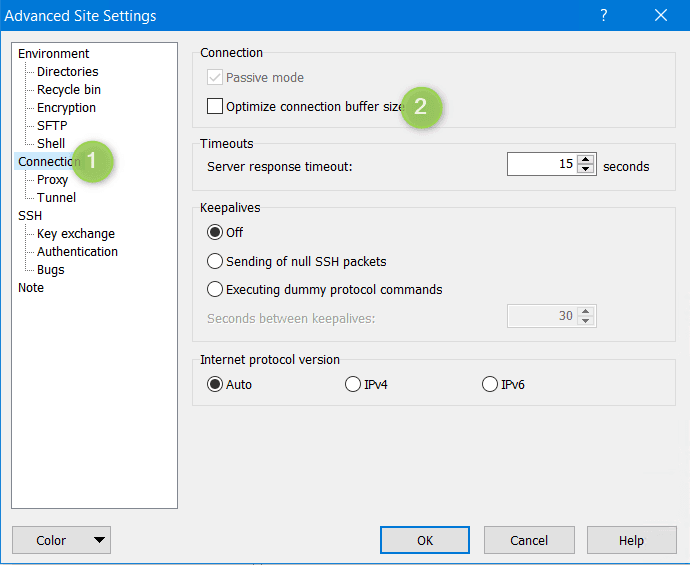This screenshot has width=690, height=565.
Task: Click the Help button
Action: click(631, 540)
